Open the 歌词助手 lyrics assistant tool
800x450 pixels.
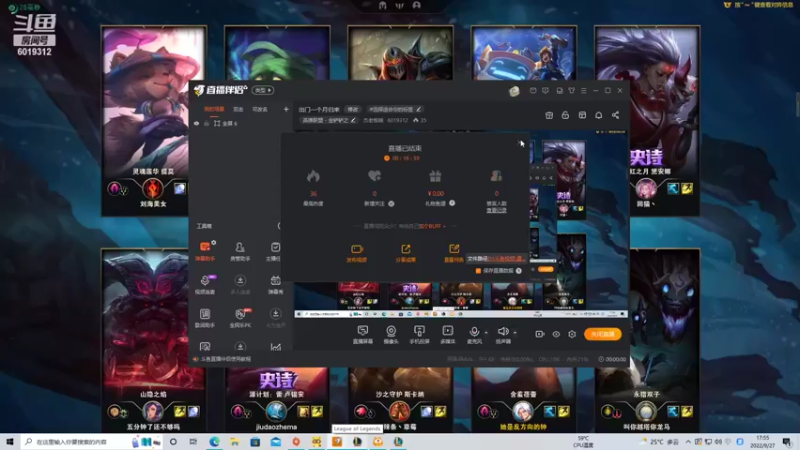pyautogui.click(x=205, y=317)
